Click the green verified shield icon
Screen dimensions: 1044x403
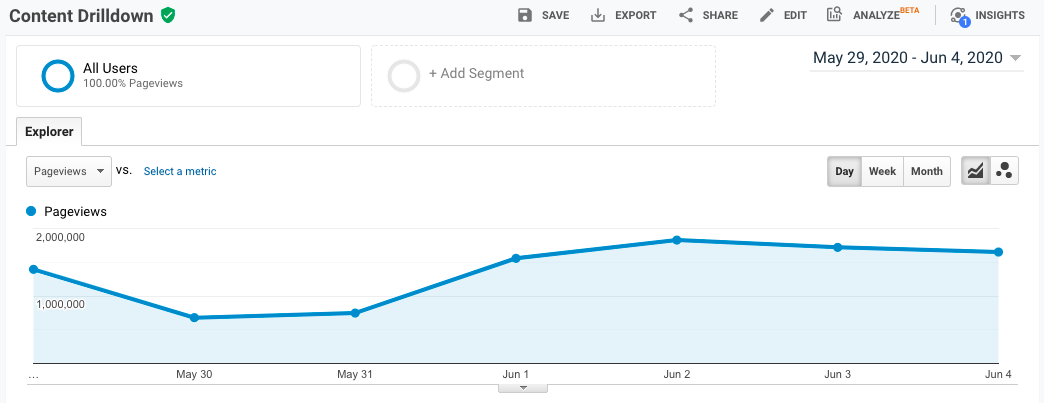pos(168,15)
